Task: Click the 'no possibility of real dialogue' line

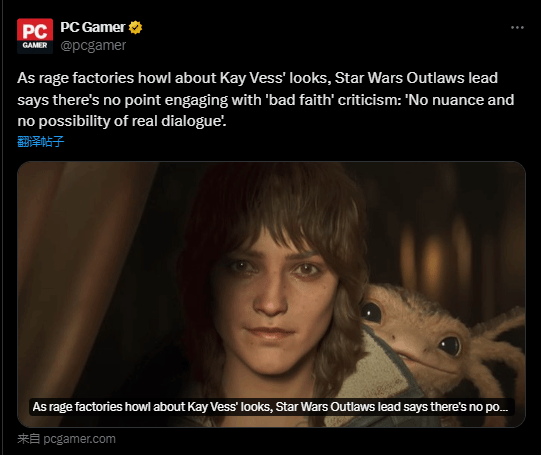Action: coord(121,121)
